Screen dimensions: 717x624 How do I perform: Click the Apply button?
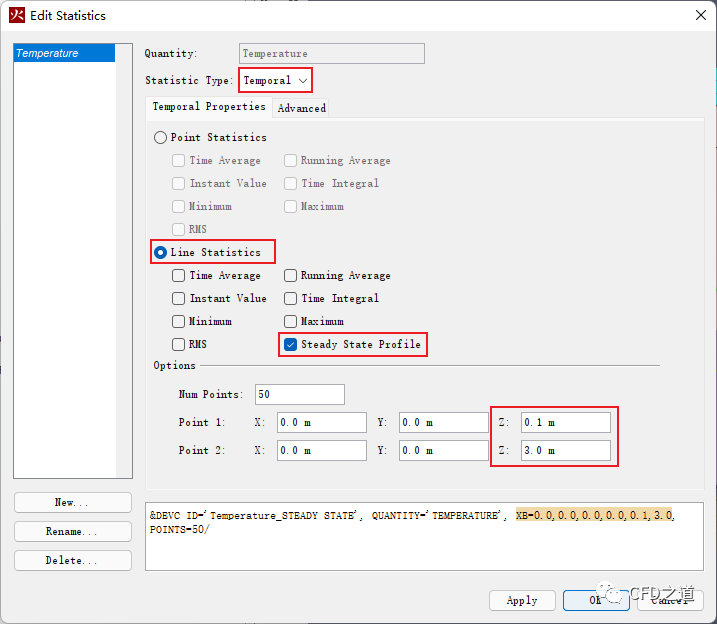(522, 600)
